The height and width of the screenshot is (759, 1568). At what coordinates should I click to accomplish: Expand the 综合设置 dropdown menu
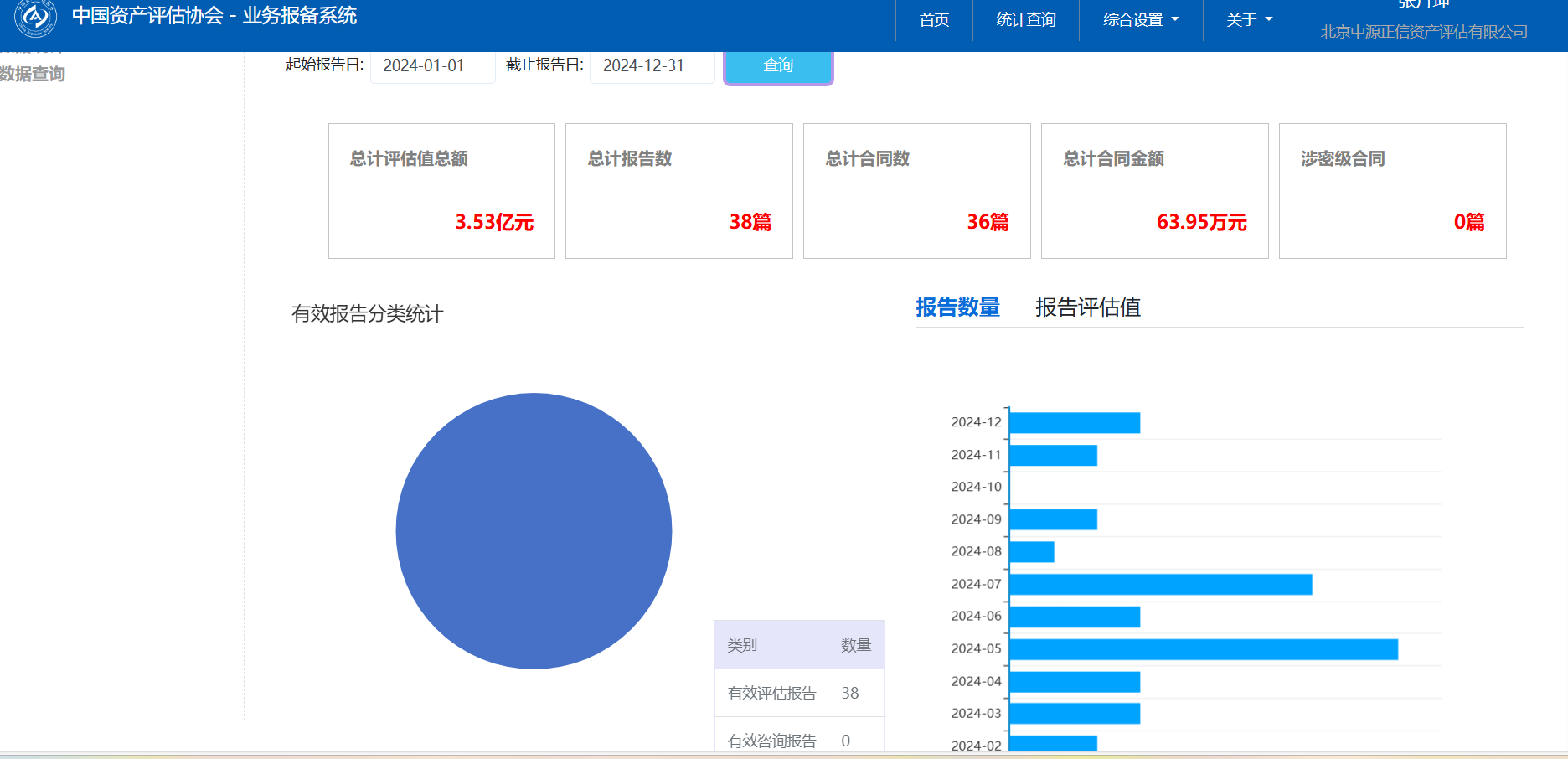coord(1140,20)
